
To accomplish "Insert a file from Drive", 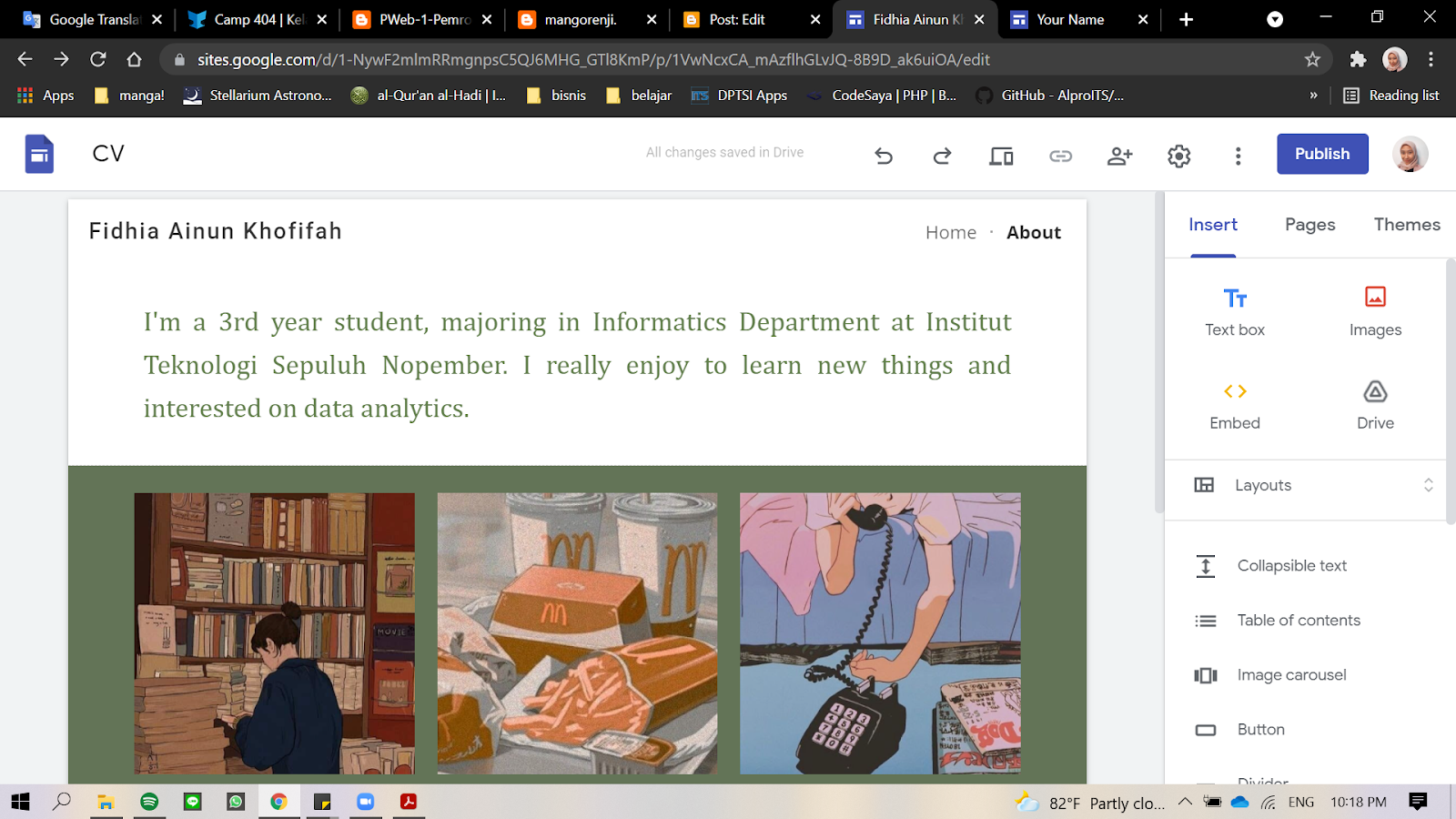I will point(1375,406).
